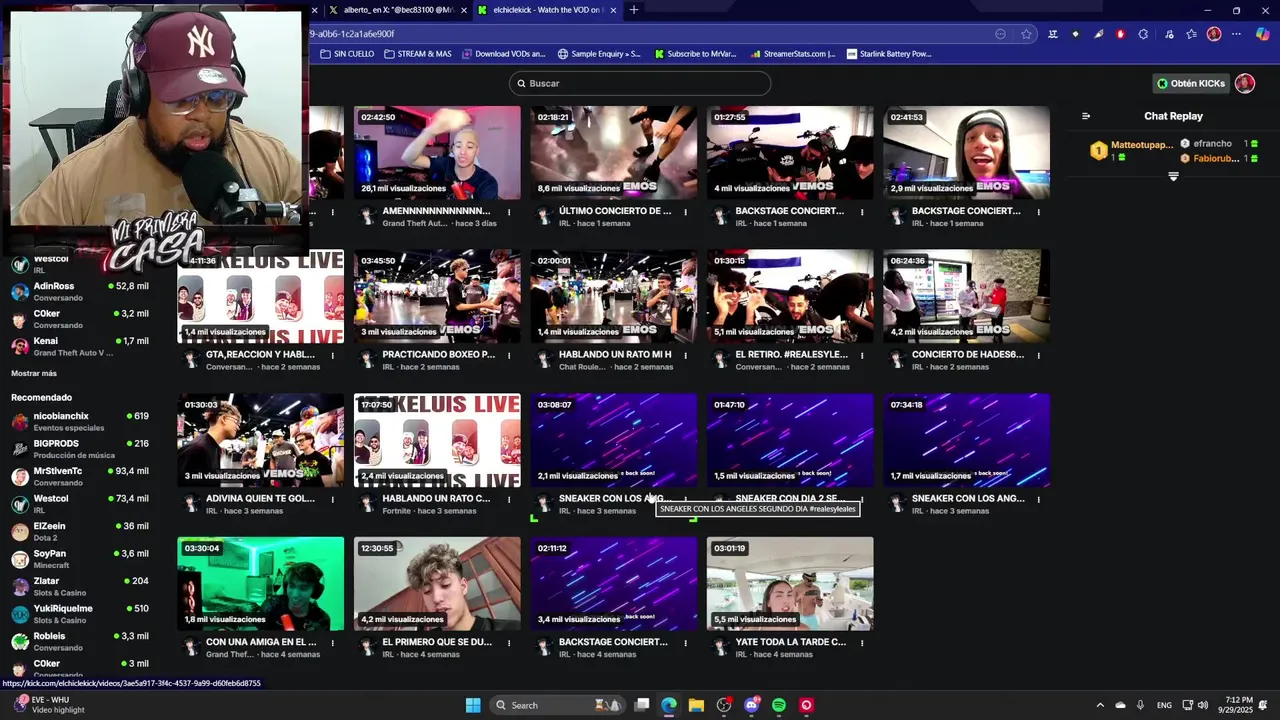The image size is (1280, 720).
Task: Open Discord from the taskbar
Action: click(751, 705)
